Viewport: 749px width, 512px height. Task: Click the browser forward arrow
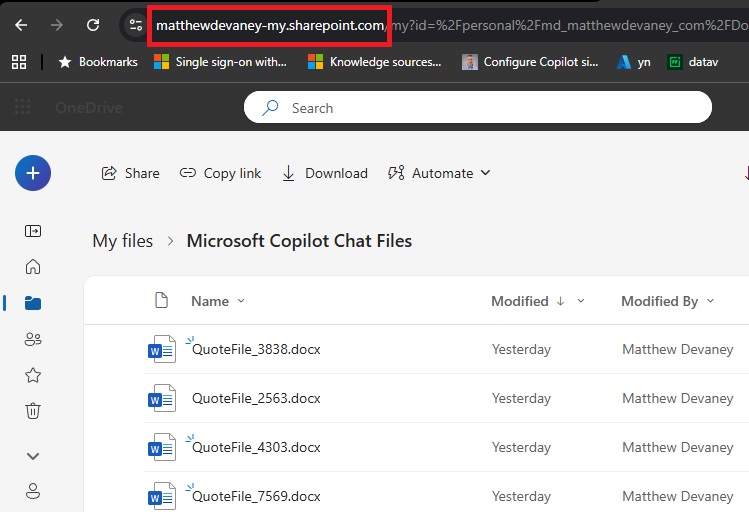[57, 25]
